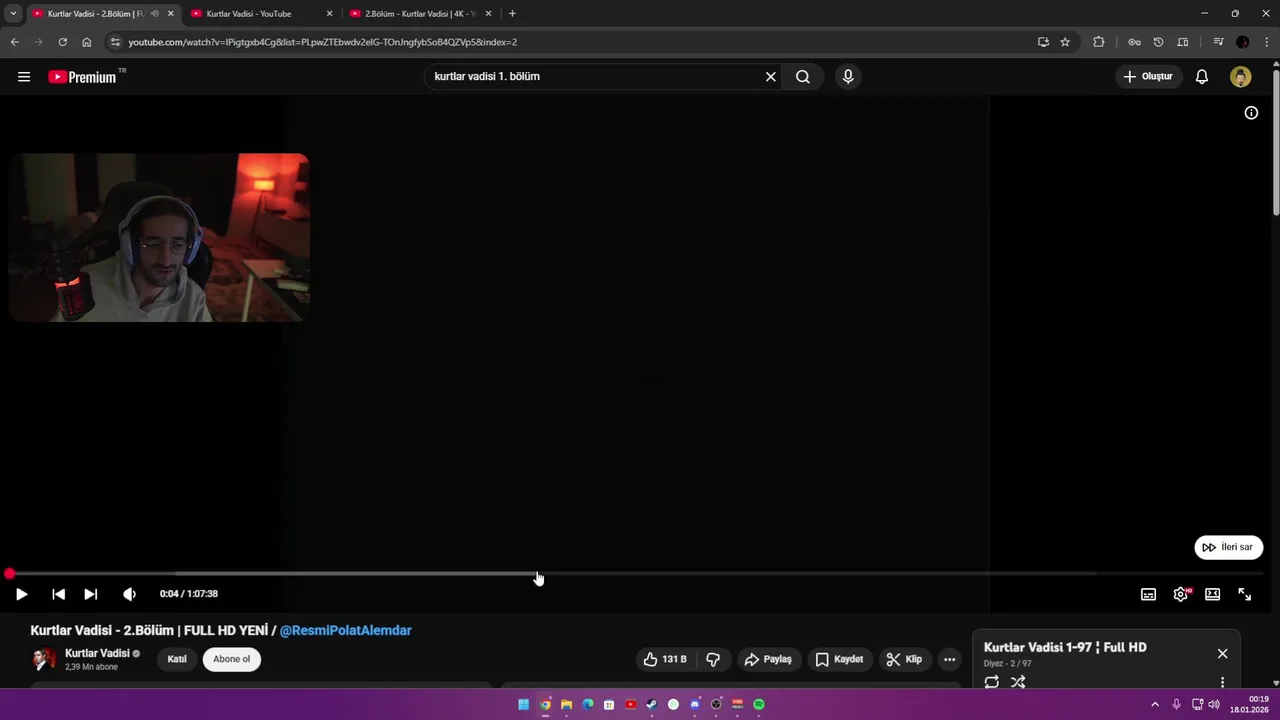The image size is (1280, 720).
Task: Click the red playhead scrubber dot
Action: tap(9, 574)
